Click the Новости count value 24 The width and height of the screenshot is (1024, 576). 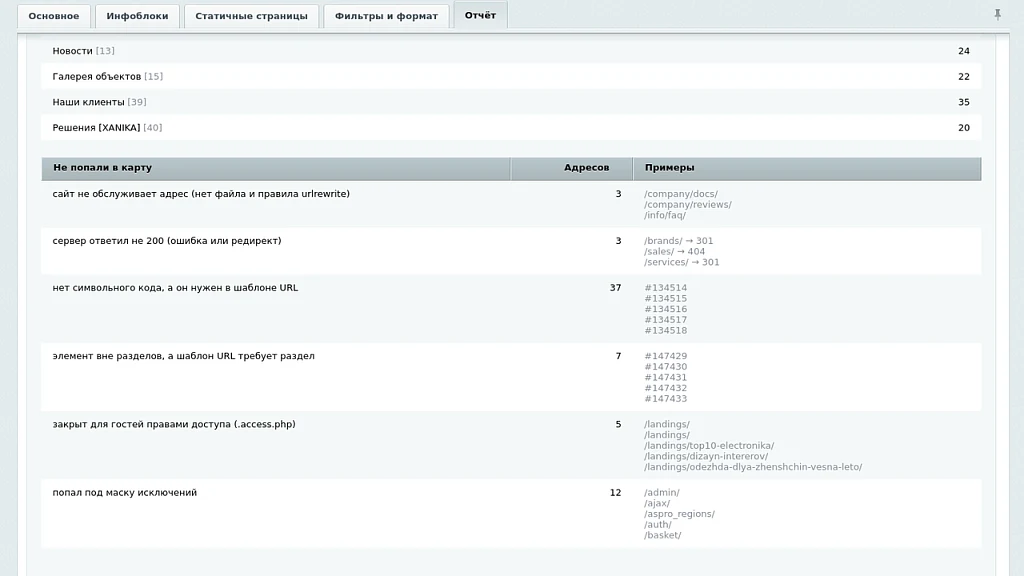[x=963, y=51]
